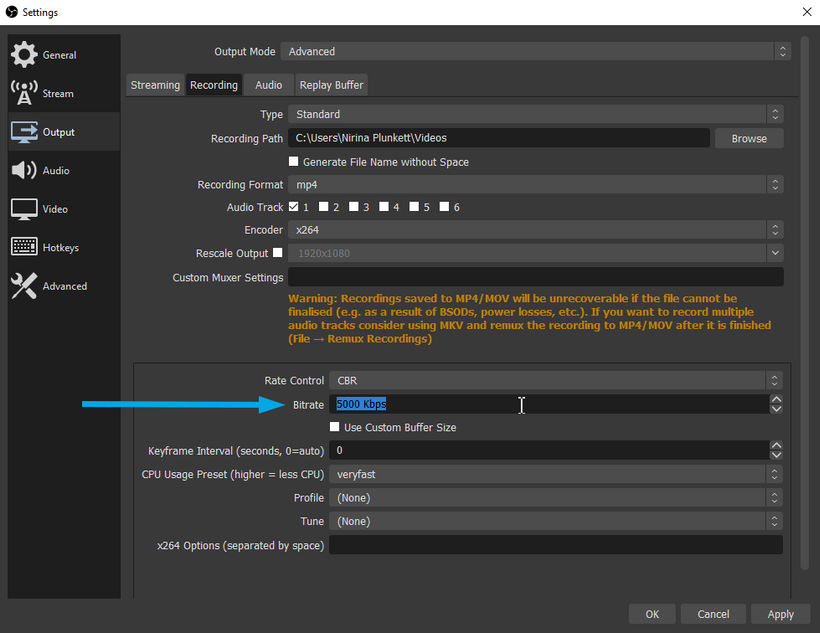Switch to the Streaming tab
Image resolution: width=820 pixels, height=633 pixels.
155,85
